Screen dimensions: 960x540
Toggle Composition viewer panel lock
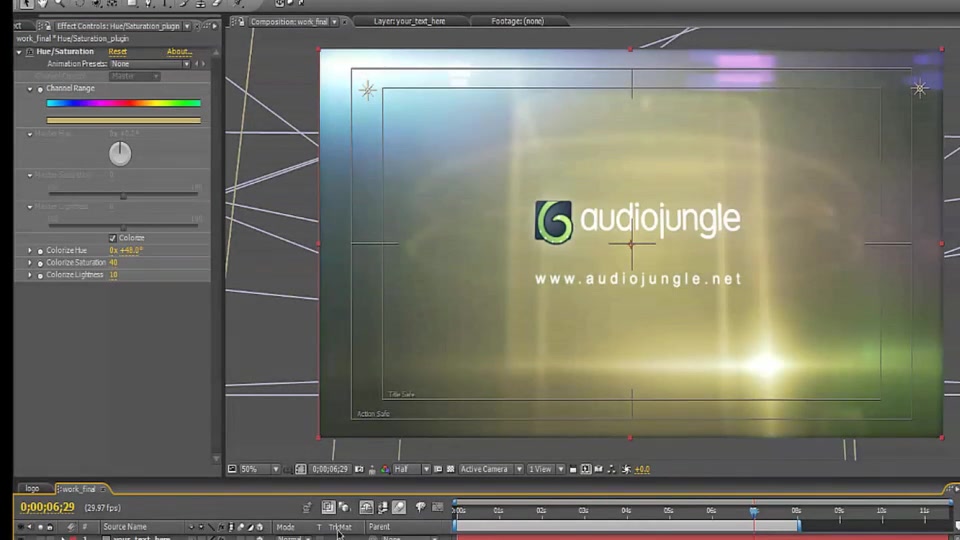pyautogui.click(x=241, y=21)
